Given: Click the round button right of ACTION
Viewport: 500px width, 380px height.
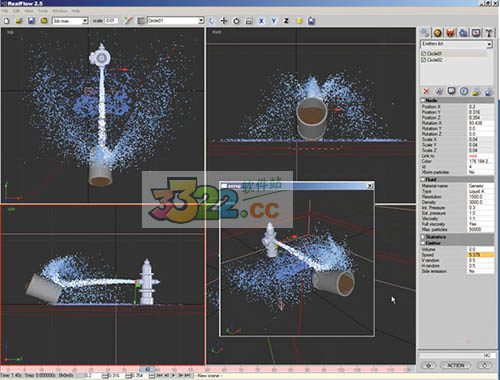Looking at the screenshot, I should [485, 365].
